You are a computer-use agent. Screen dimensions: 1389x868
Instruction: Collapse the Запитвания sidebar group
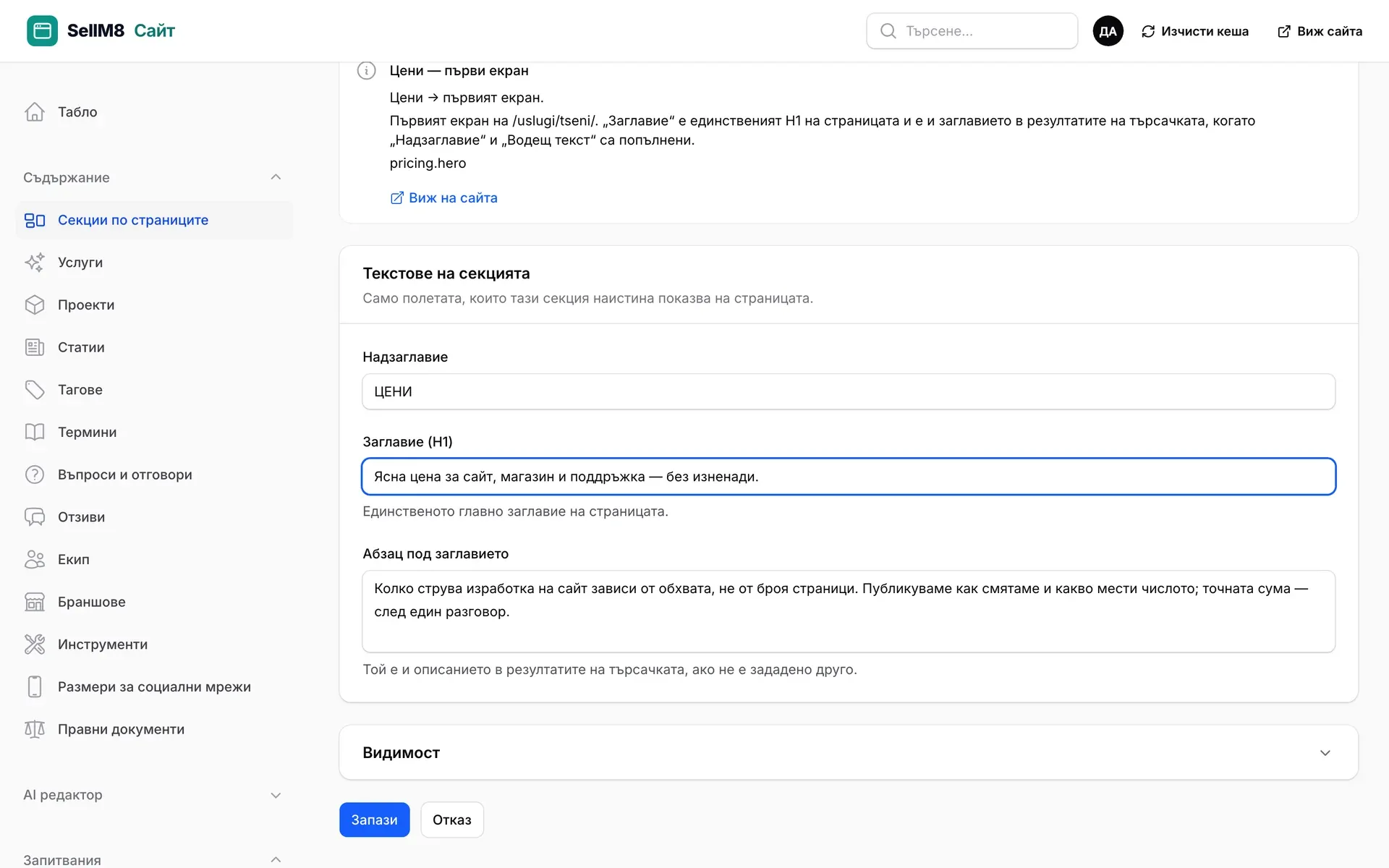(x=276, y=859)
